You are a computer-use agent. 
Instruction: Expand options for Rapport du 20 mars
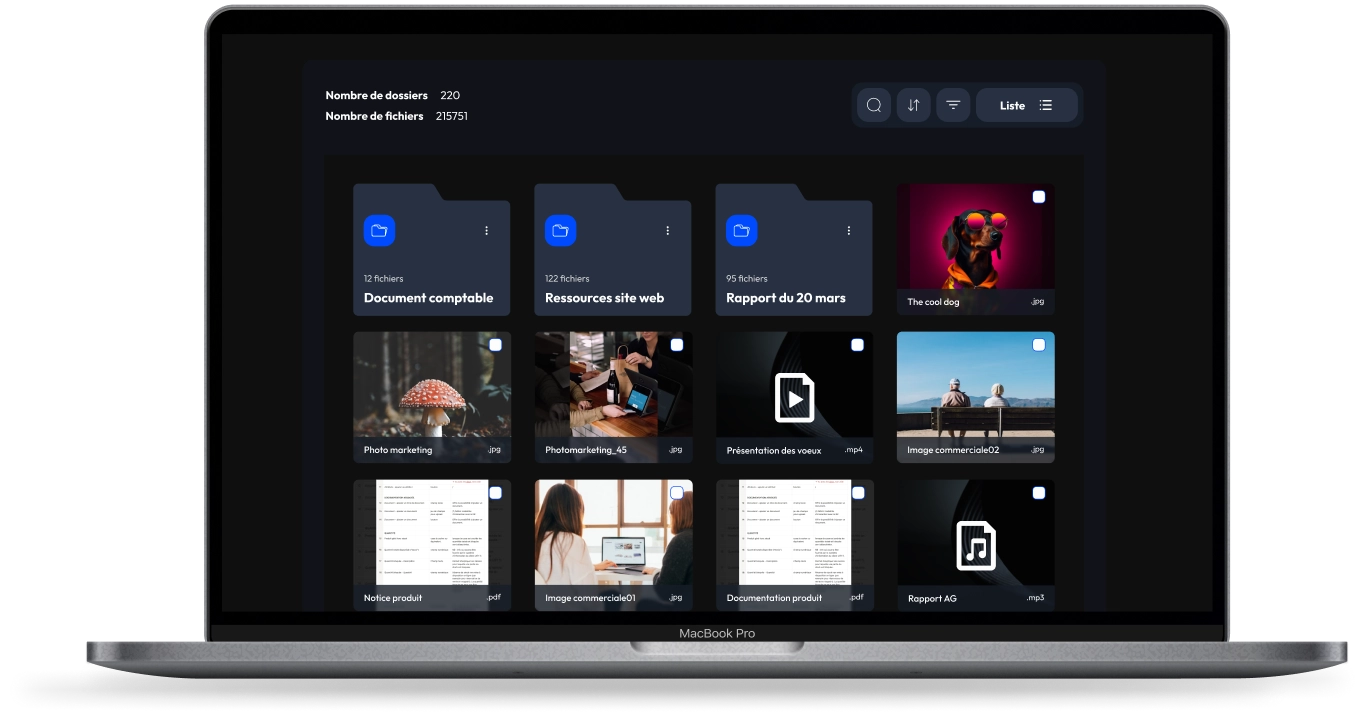(849, 231)
